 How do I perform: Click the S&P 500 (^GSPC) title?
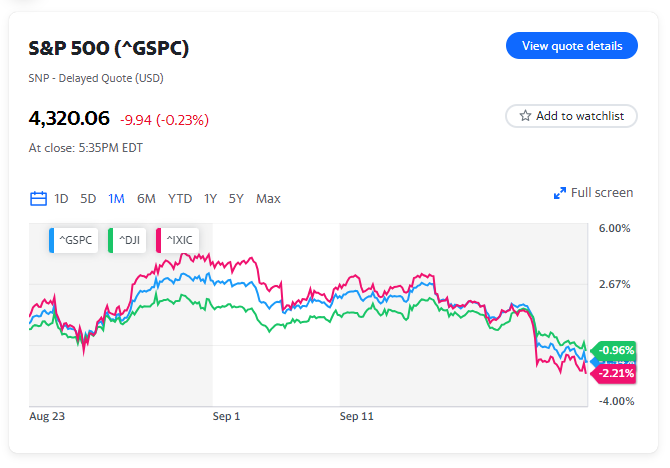pos(109,48)
